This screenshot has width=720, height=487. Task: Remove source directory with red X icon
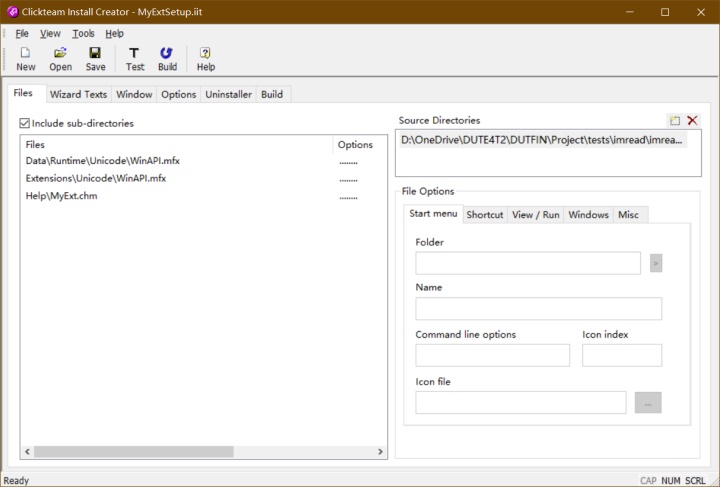click(692, 120)
